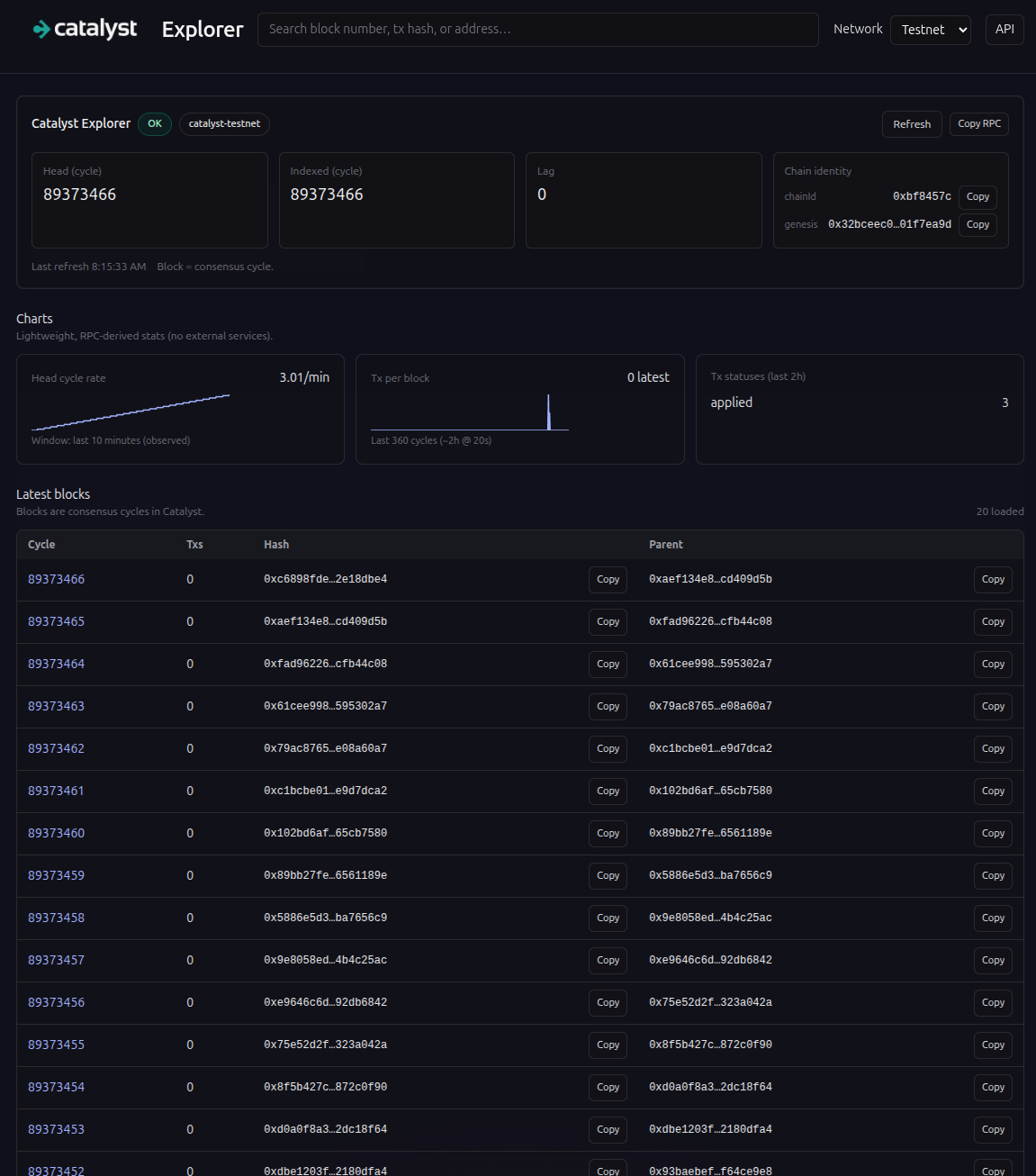Screen dimensions: 1036x1176
Task: Copy parent hash of cycle 89373460
Action: pos(993,834)
